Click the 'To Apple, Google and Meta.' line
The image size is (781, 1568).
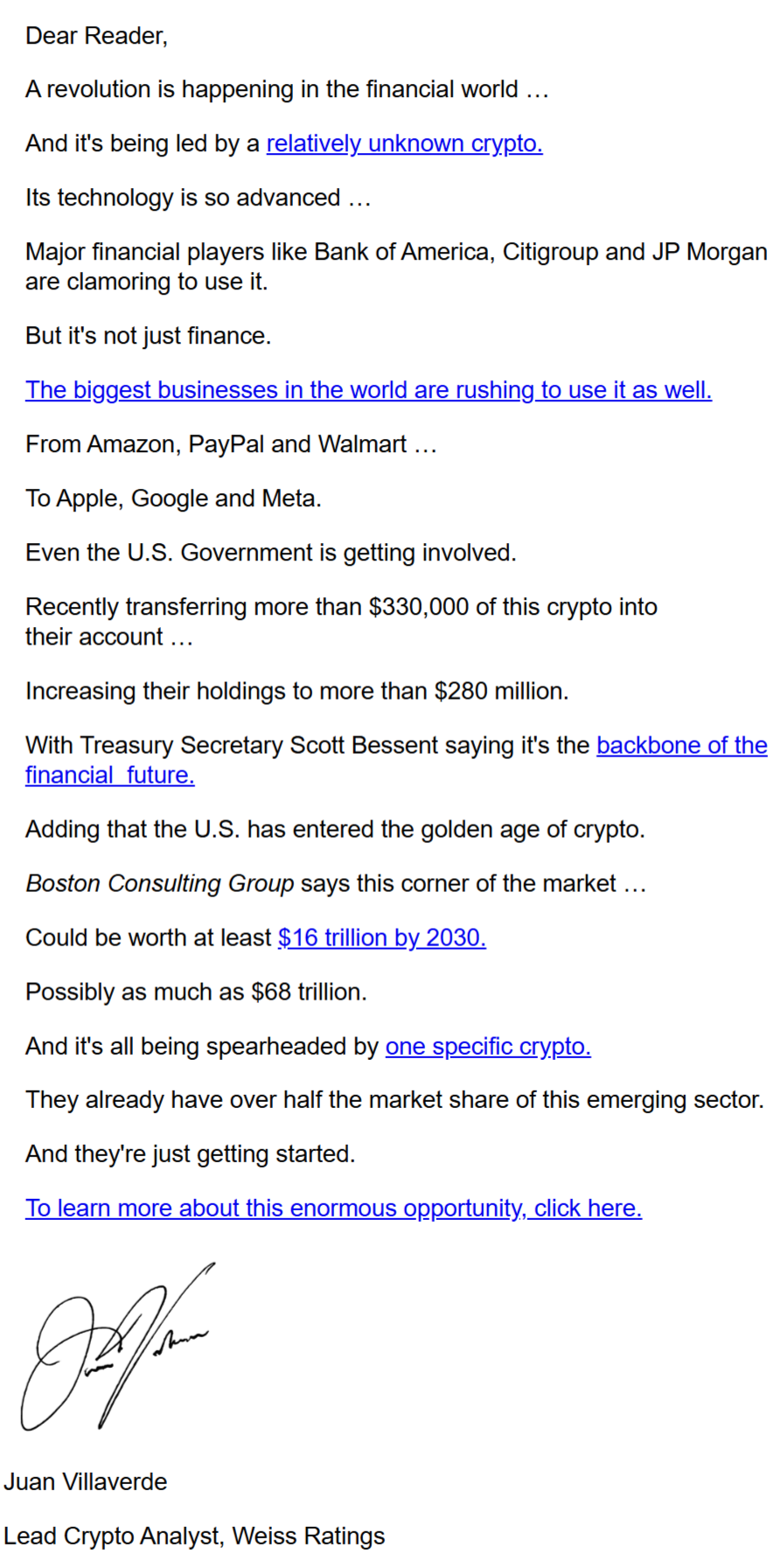(x=173, y=498)
